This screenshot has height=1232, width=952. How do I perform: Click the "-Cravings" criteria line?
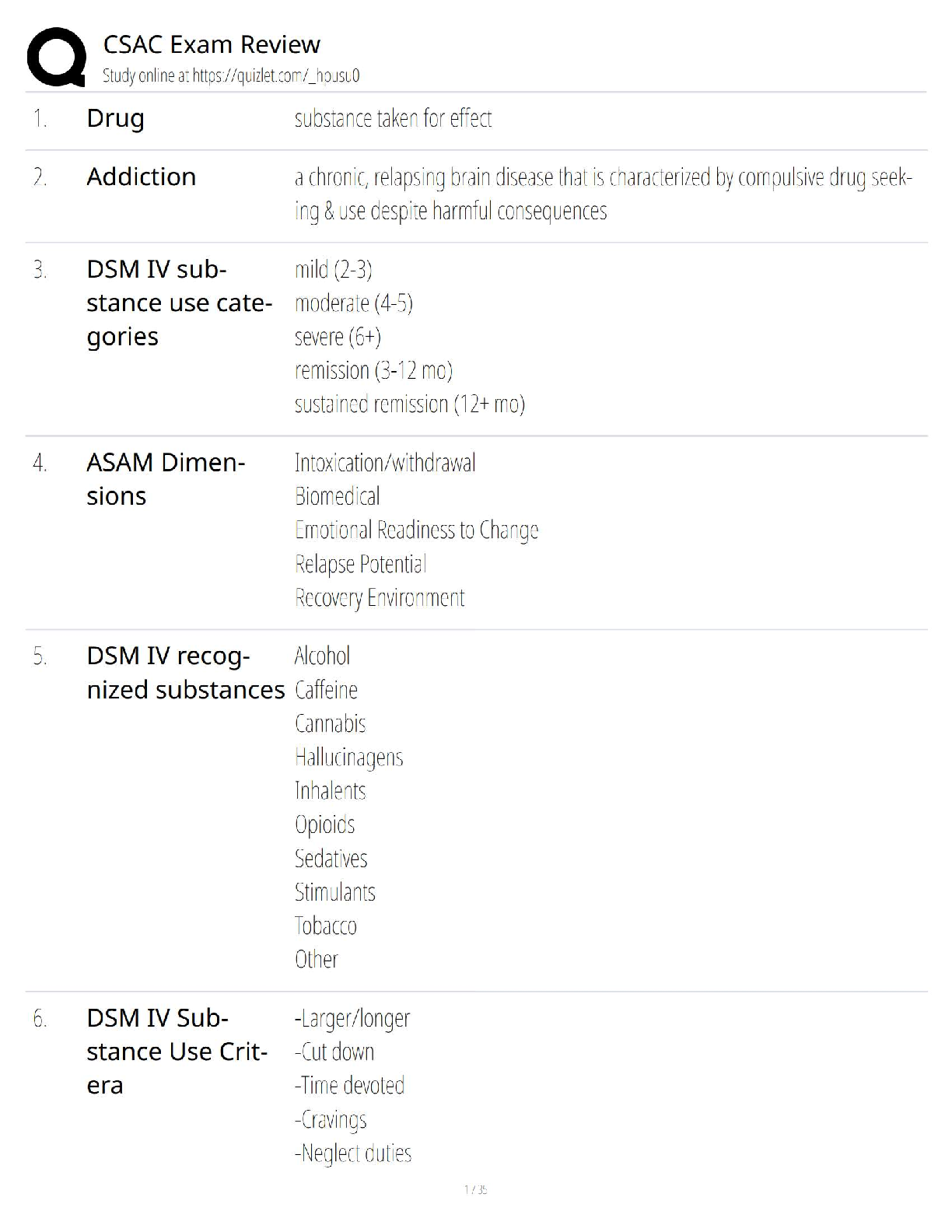pos(331,1119)
